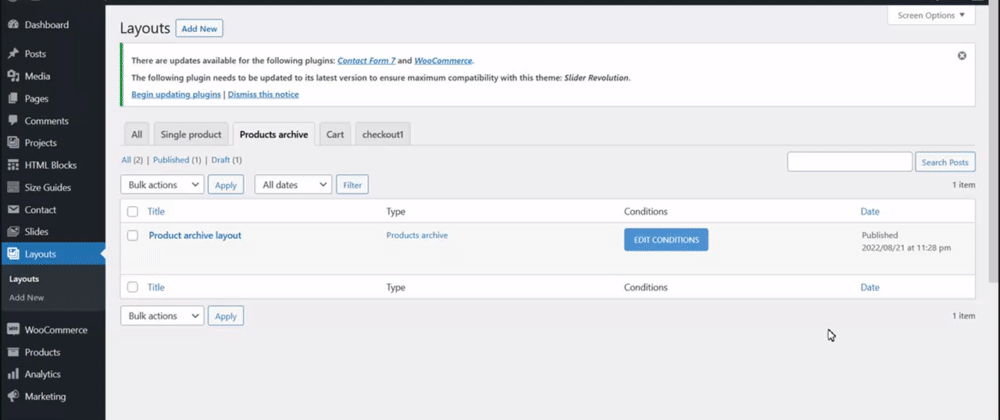Dismiss the plugin update notice with X

click(x=962, y=56)
